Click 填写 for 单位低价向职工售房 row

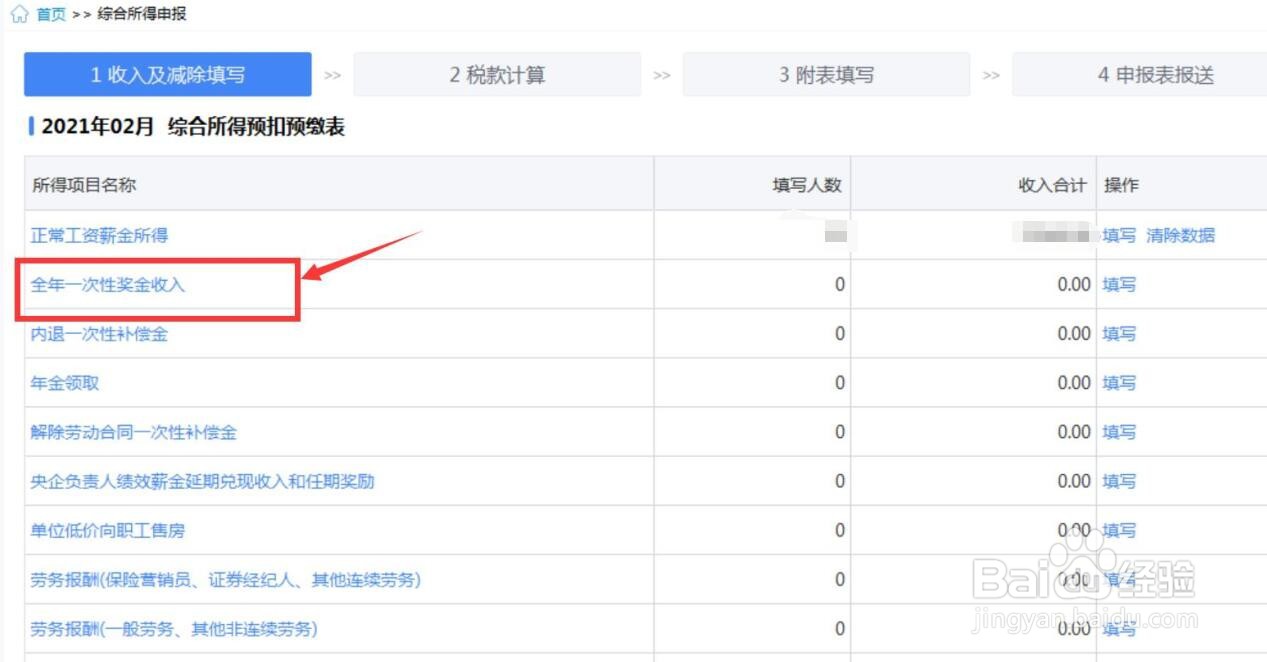1119,530
